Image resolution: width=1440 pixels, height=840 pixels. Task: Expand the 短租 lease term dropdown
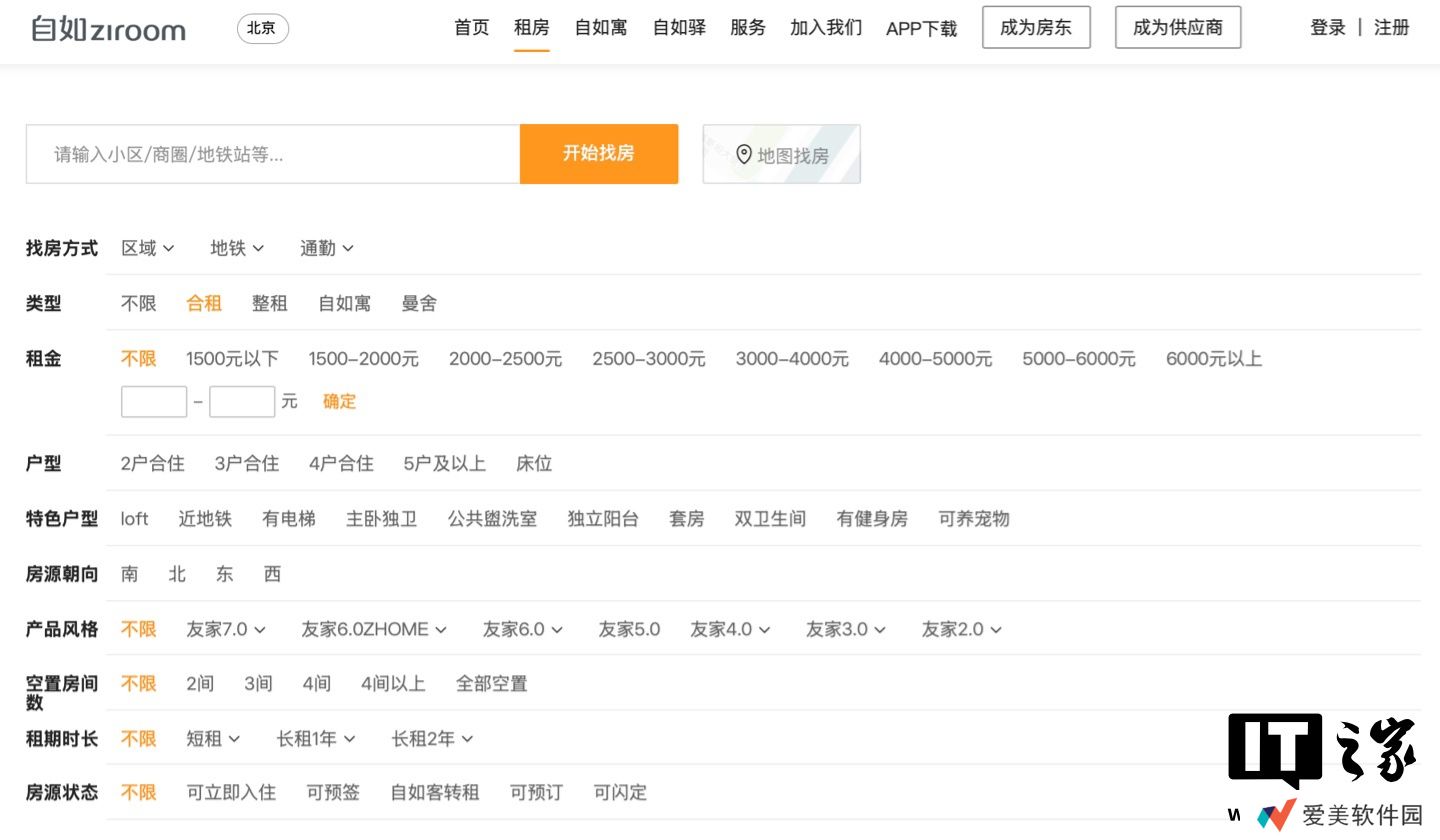[213, 738]
